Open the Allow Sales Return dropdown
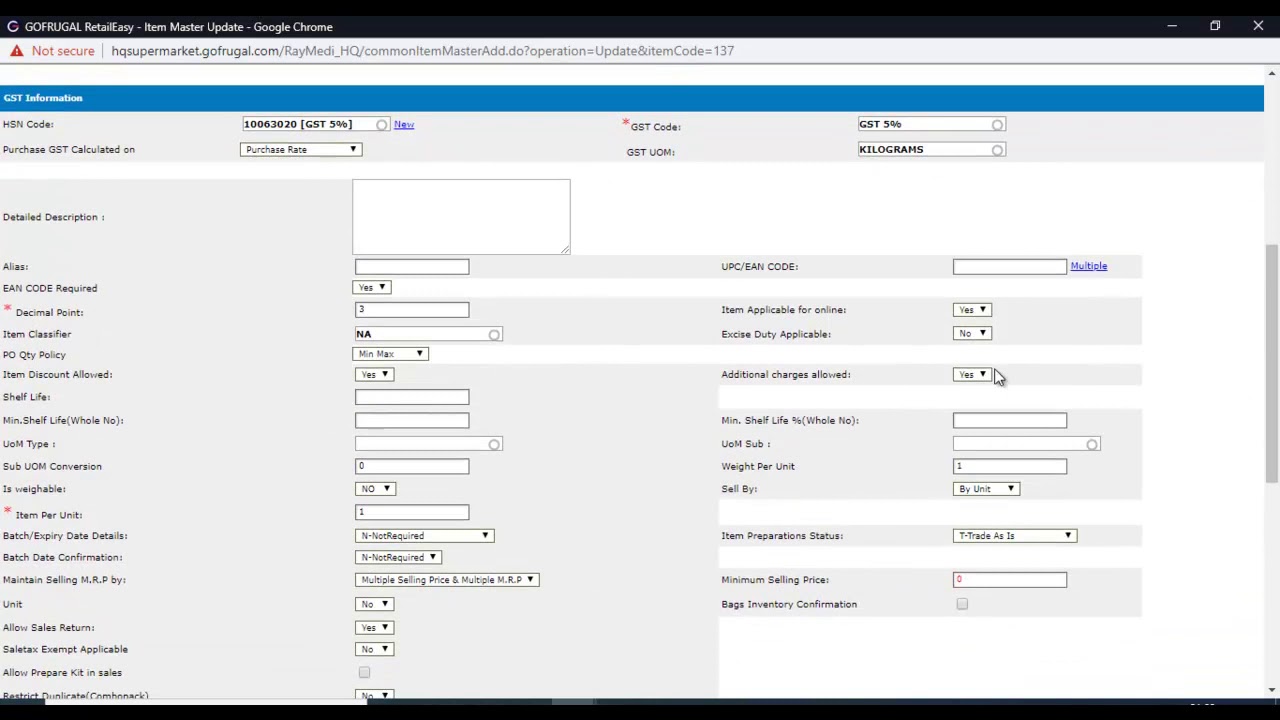The height and width of the screenshot is (720, 1280). coord(374,628)
